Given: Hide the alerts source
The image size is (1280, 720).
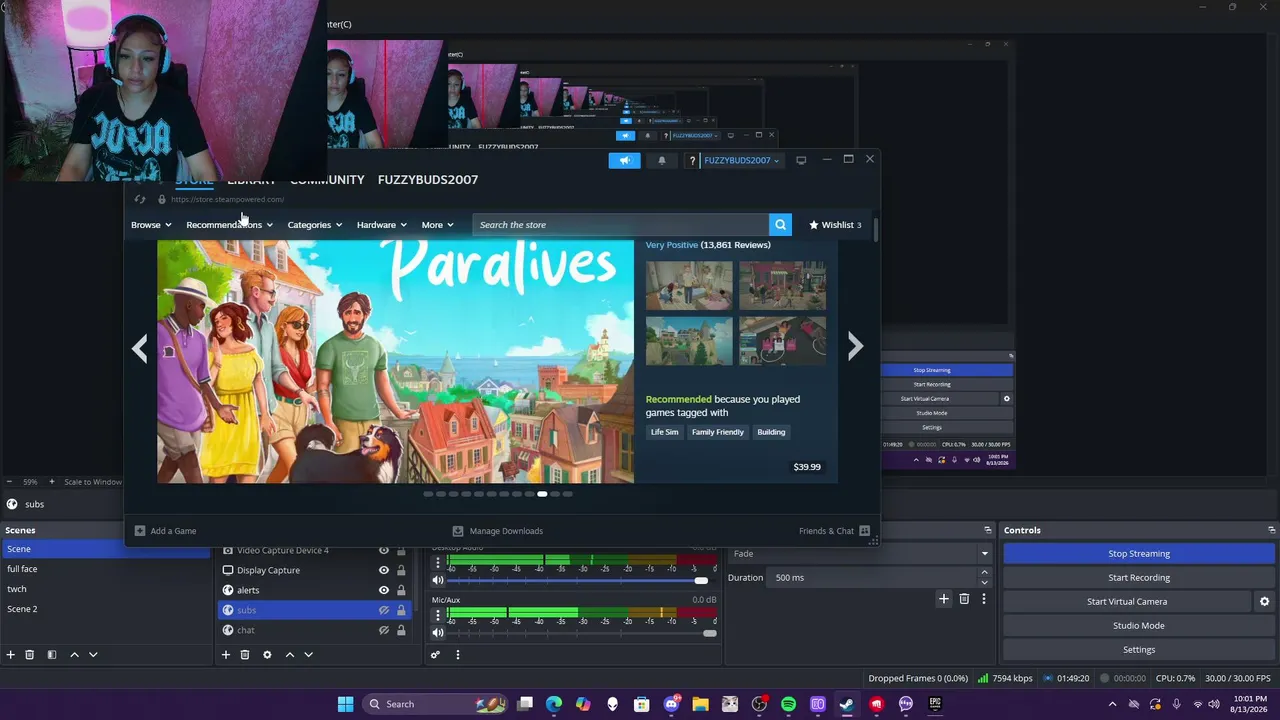Looking at the screenshot, I should point(383,591).
